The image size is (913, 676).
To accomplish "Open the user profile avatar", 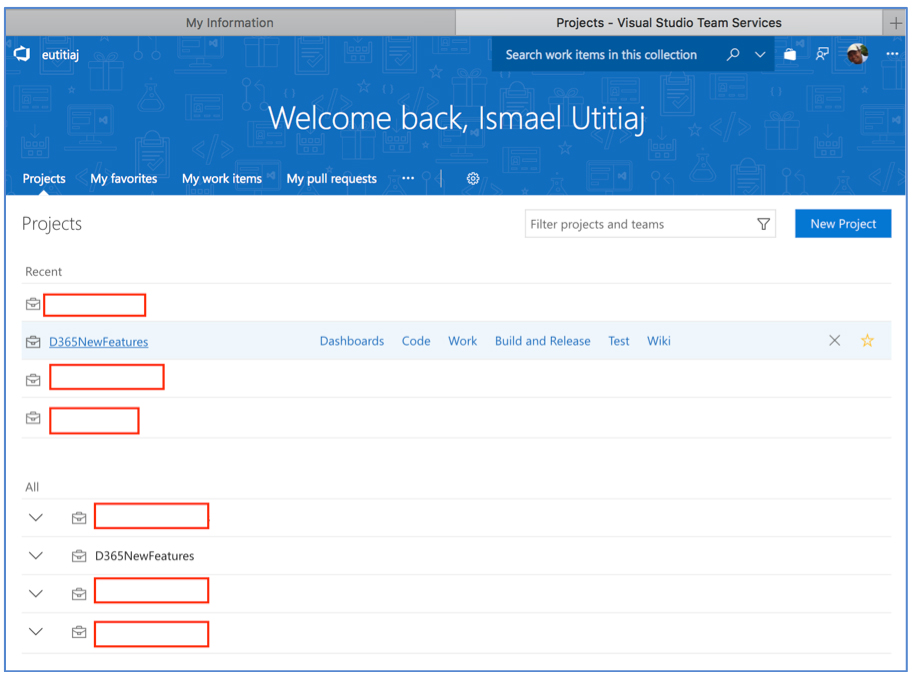I will pyautogui.click(x=857, y=54).
